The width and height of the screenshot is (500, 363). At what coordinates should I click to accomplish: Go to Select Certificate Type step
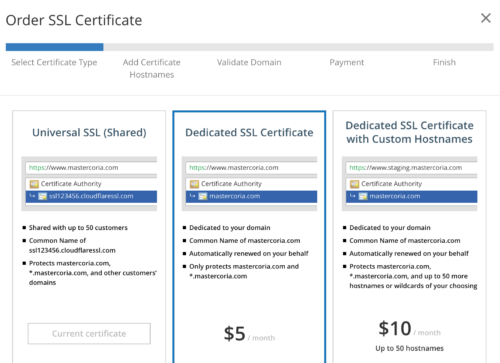tap(54, 62)
